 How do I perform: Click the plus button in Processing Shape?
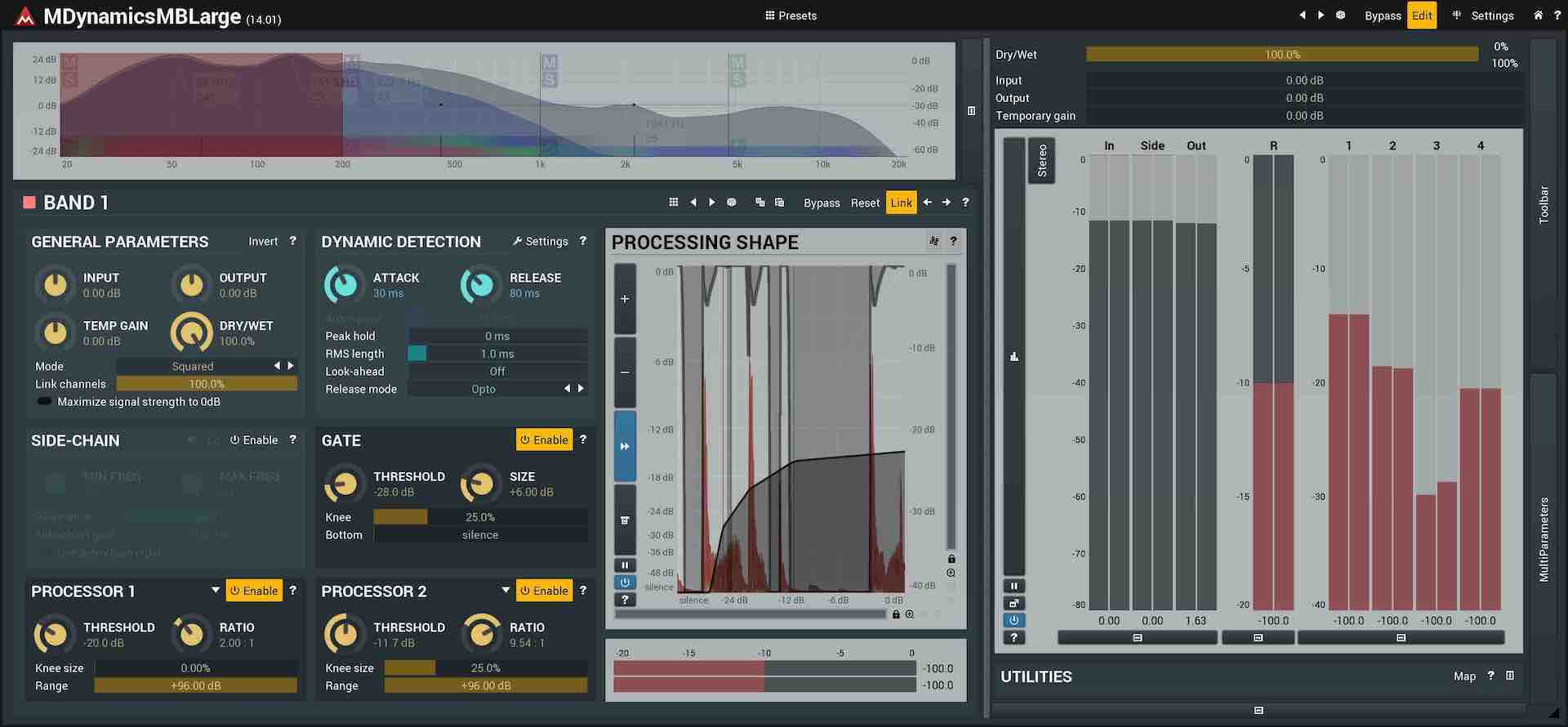[x=625, y=299]
